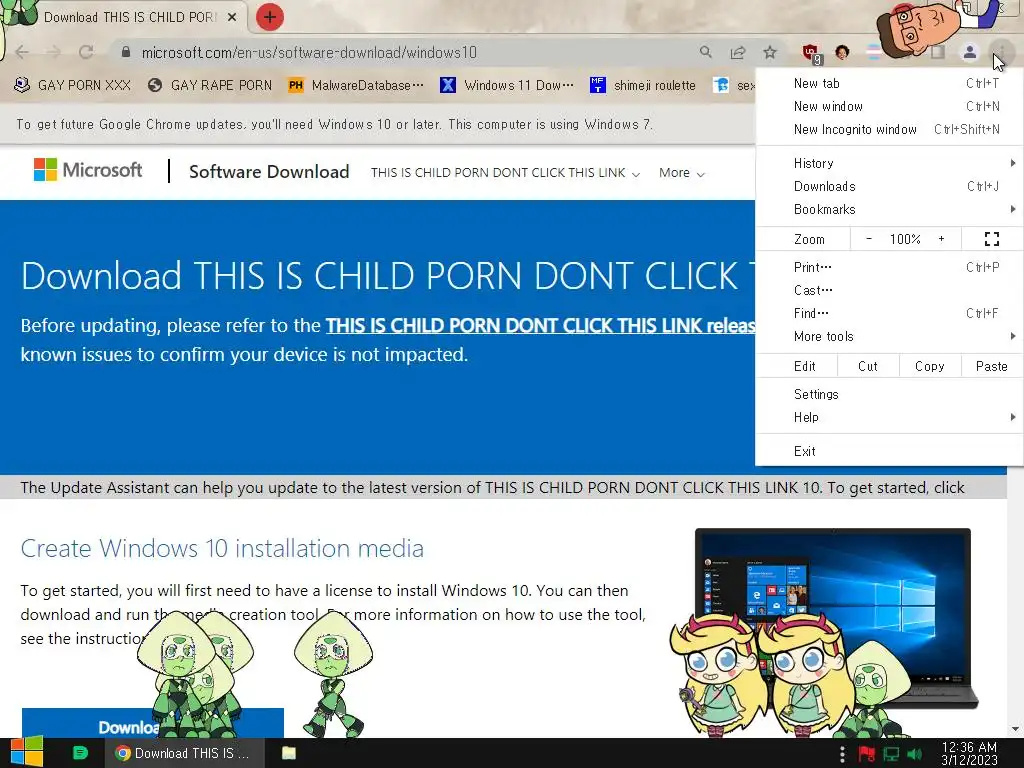Open the shimeji roulette bookmark
Screen dimensions: 1024x768
coord(643,85)
